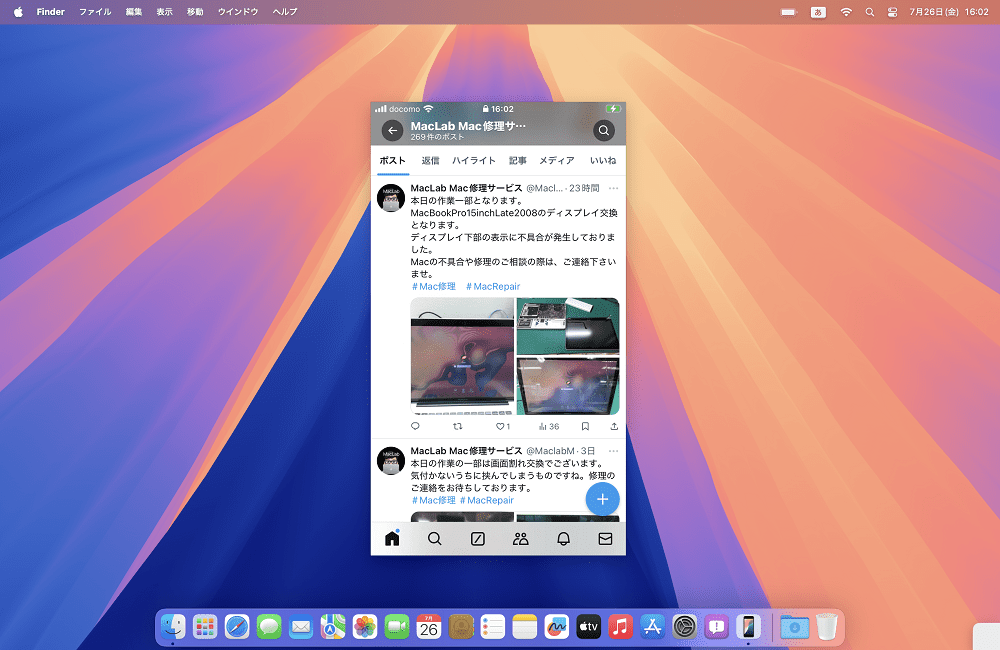The height and width of the screenshot is (650, 1000).
Task: Open Launchpad from the Dock
Action: (205, 627)
